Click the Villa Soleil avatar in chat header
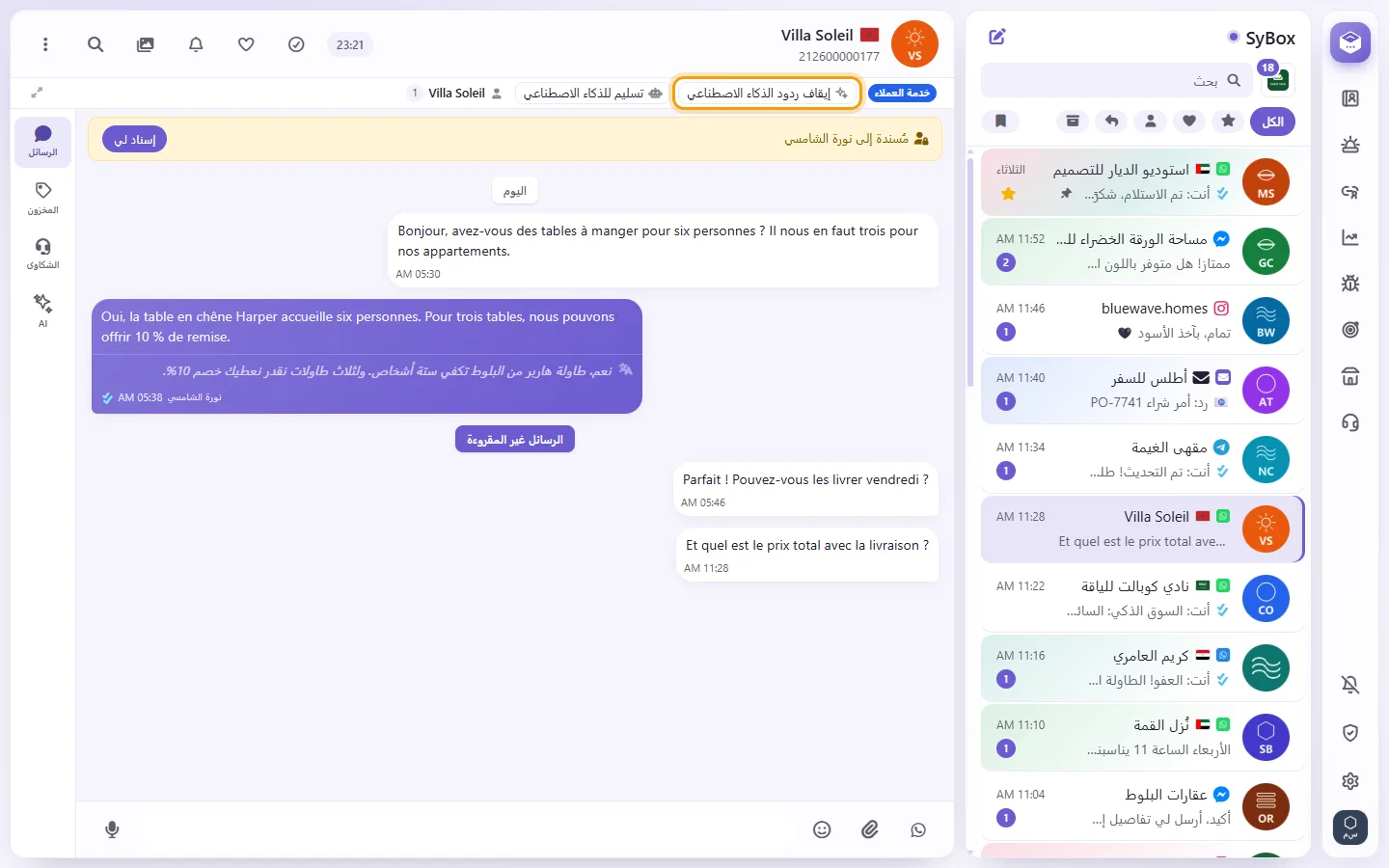1389x868 pixels. click(914, 44)
